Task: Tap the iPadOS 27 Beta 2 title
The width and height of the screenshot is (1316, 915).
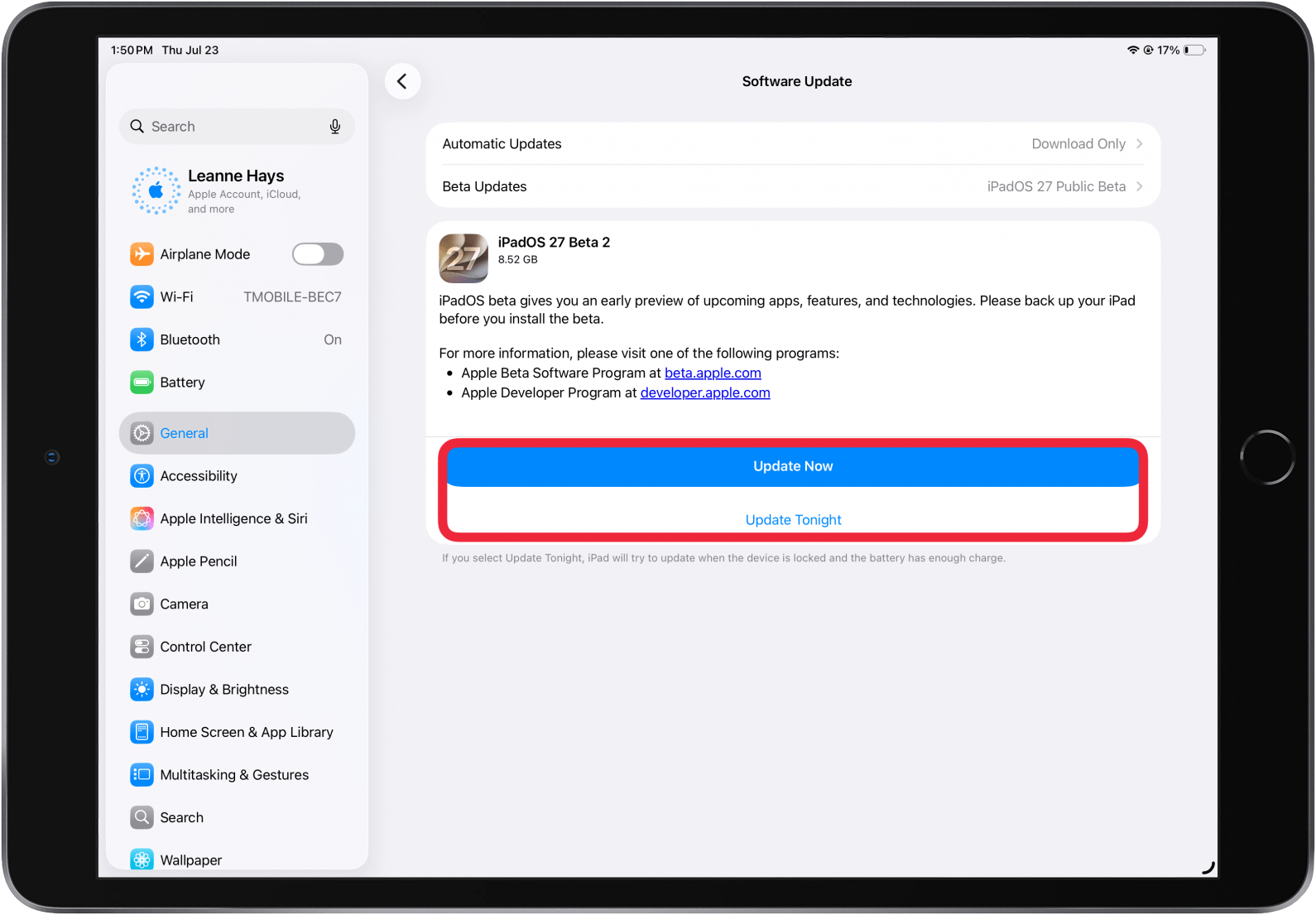Action: click(x=554, y=242)
